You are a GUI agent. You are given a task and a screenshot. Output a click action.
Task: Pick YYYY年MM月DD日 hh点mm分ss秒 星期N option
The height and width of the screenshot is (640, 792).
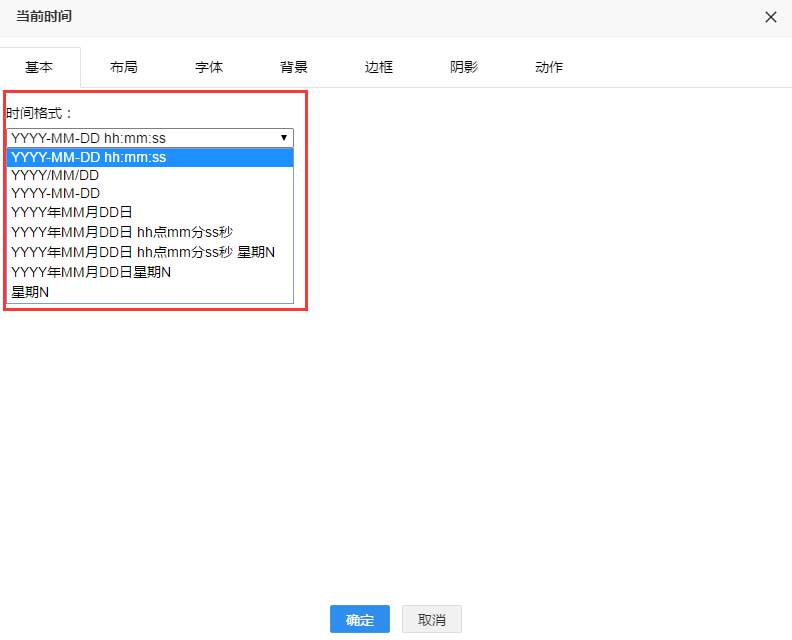pyautogui.click(x=150, y=252)
